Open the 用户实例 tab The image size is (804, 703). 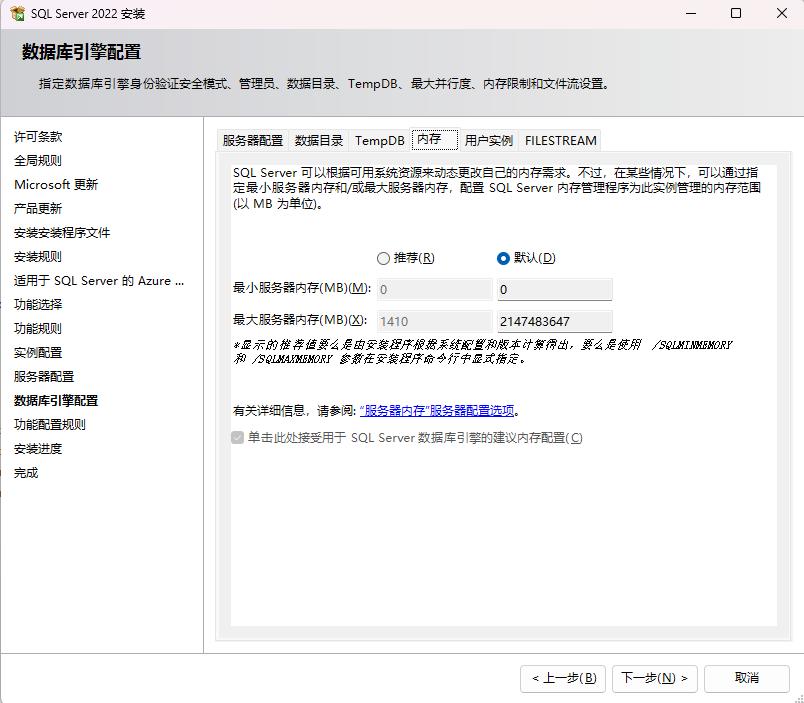(489, 141)
